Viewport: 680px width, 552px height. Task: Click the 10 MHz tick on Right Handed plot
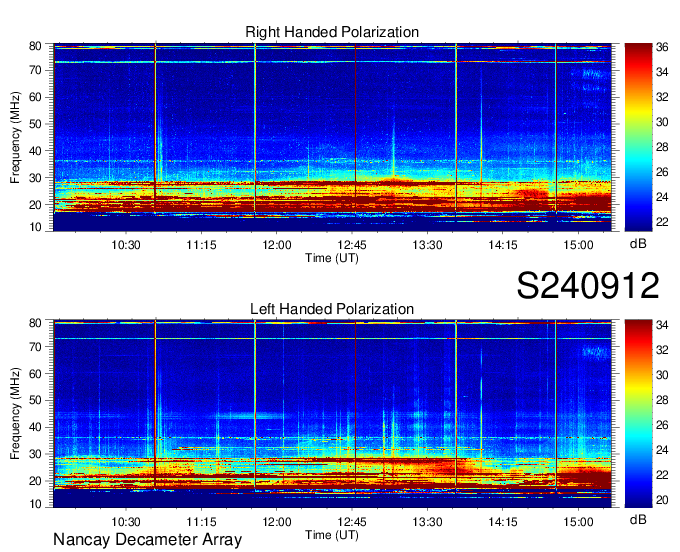point(35,227)
